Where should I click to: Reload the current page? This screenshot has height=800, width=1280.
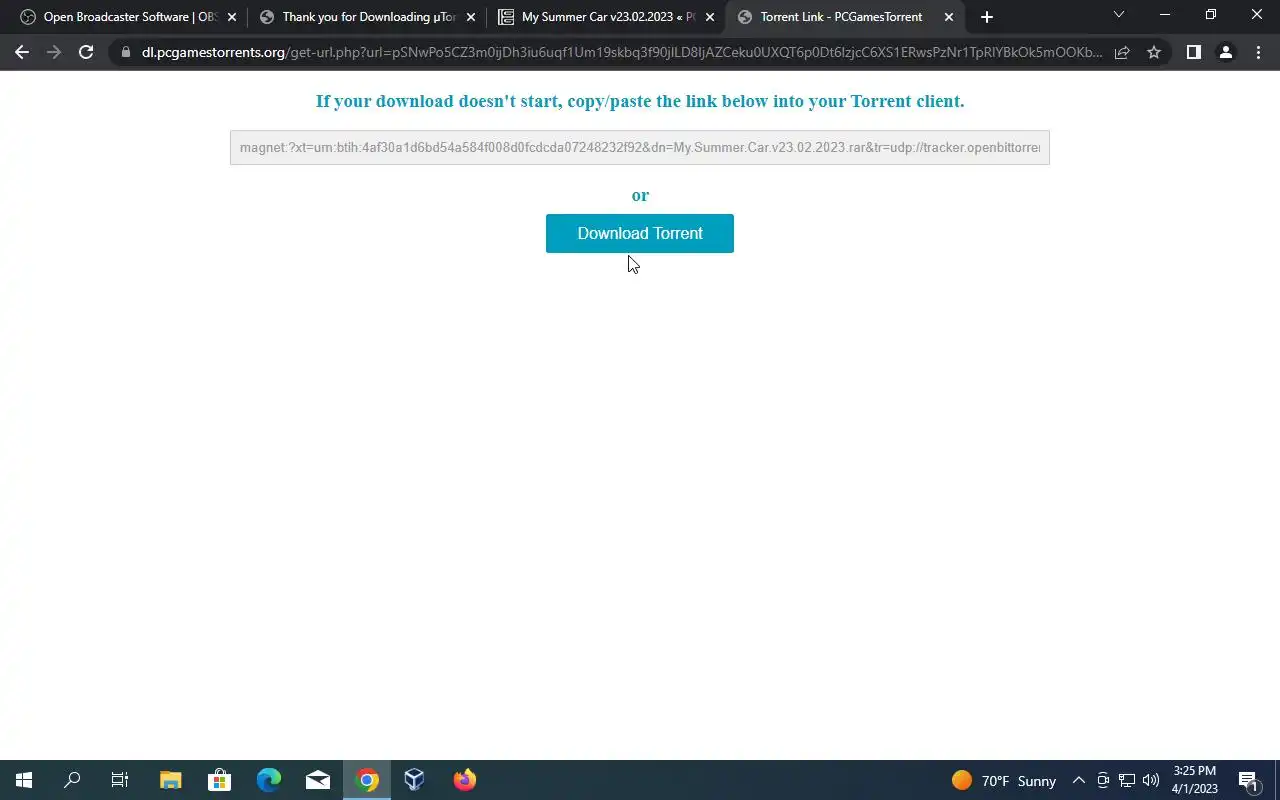tap(86, 52)
